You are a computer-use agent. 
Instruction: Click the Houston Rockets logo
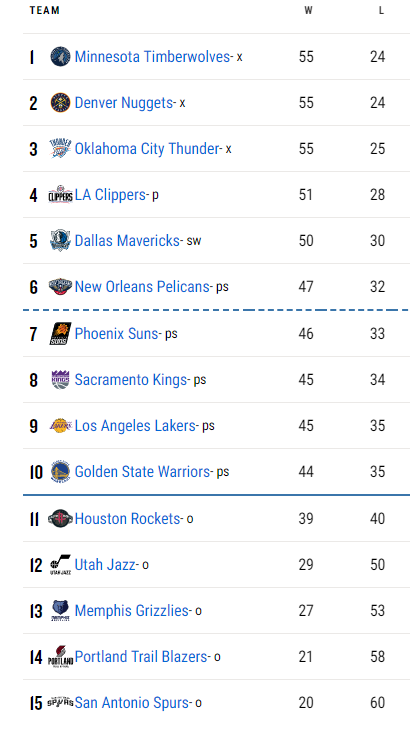[60, 519]
